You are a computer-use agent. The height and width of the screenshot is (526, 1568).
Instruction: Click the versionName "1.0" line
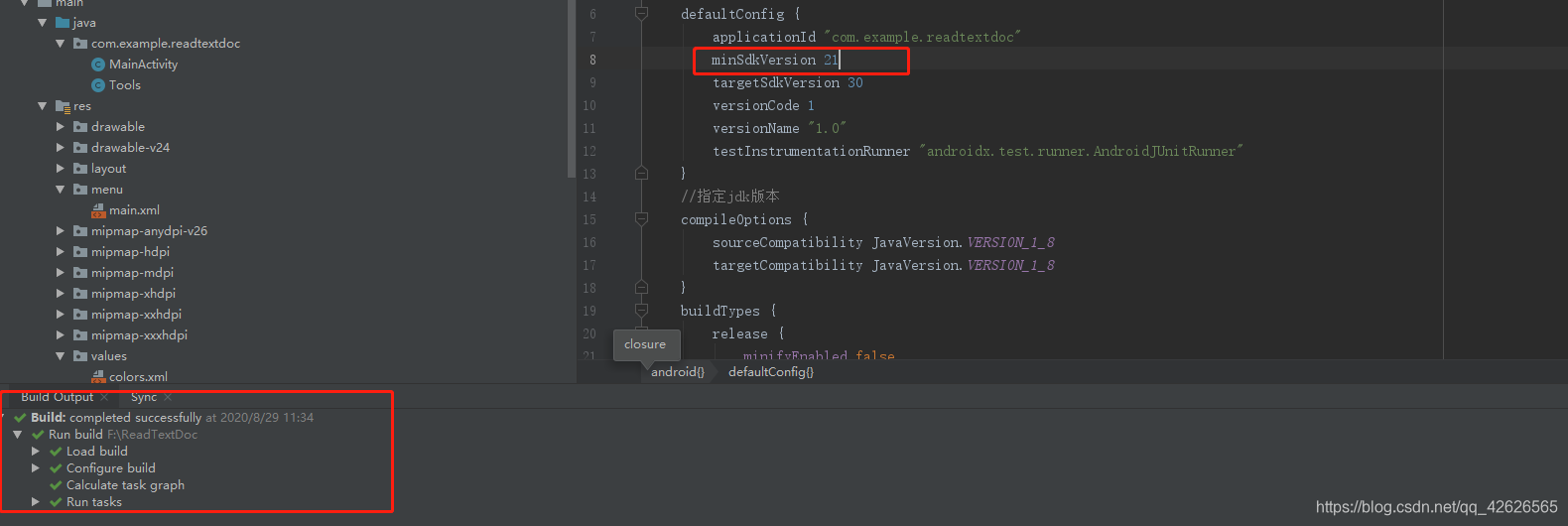(x=779, y=129)
